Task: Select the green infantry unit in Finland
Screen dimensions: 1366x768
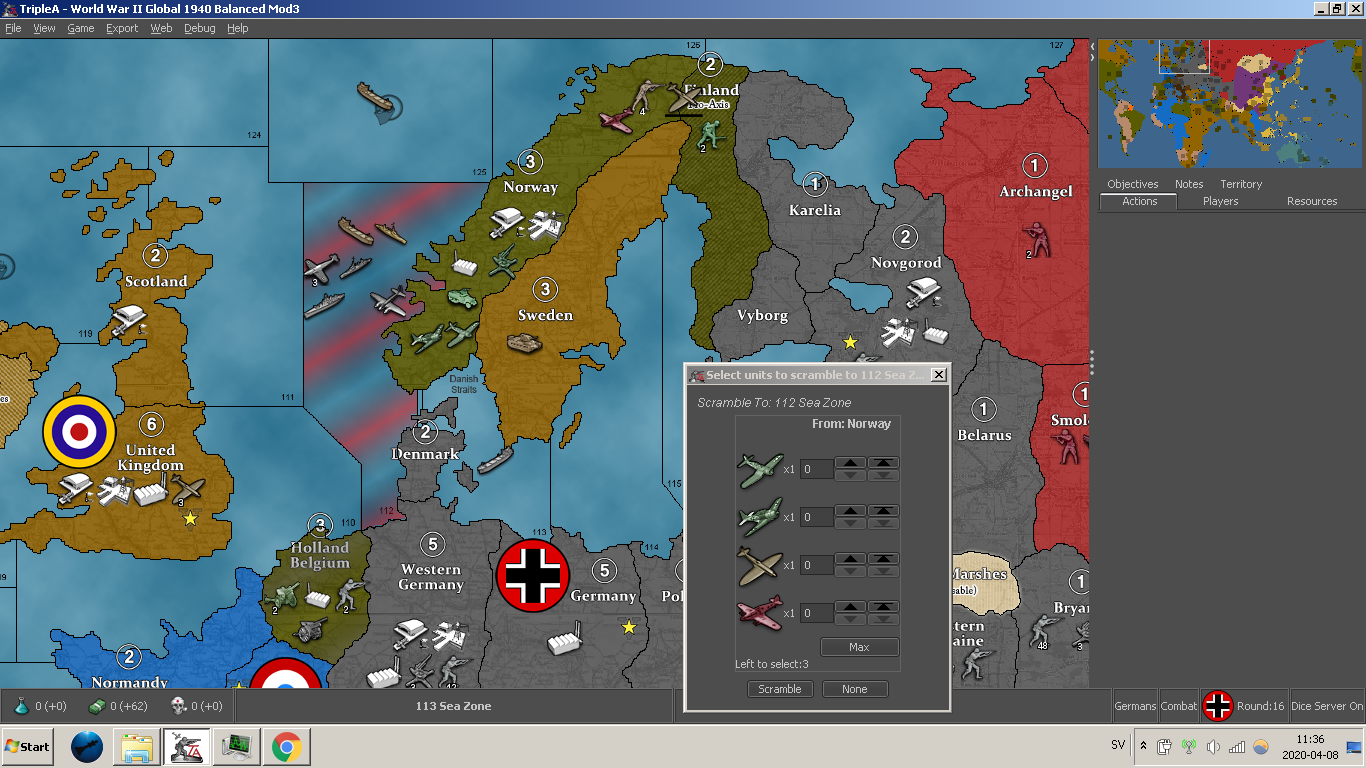Action: click(709, 133)
